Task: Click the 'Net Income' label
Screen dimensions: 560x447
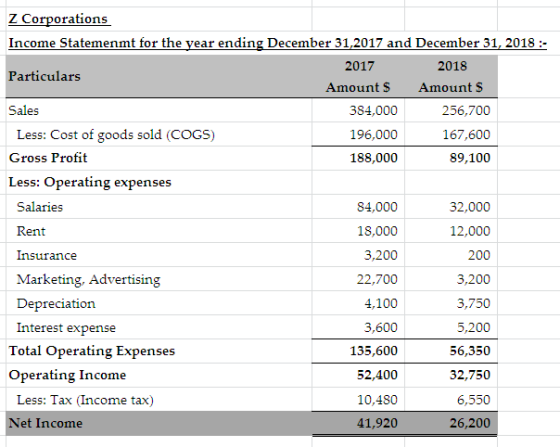Action: [45, 423]
